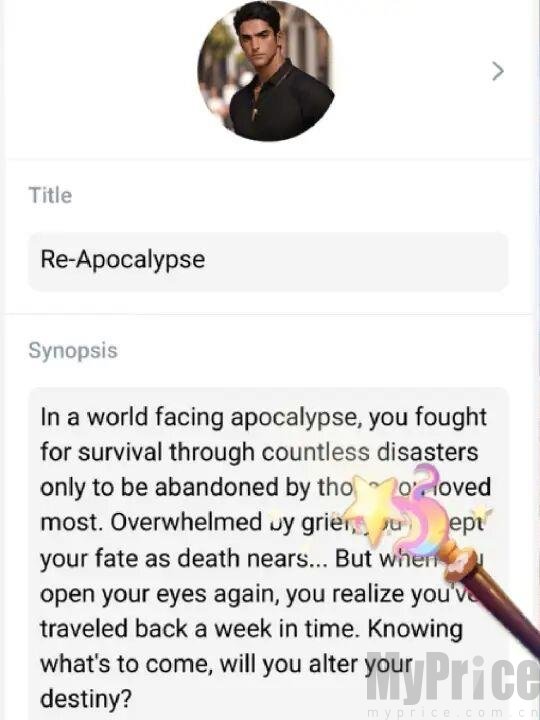540x720 pixels.
Task: Focus the Title field containing Re-Apocalypse
Action: [268, 261]
